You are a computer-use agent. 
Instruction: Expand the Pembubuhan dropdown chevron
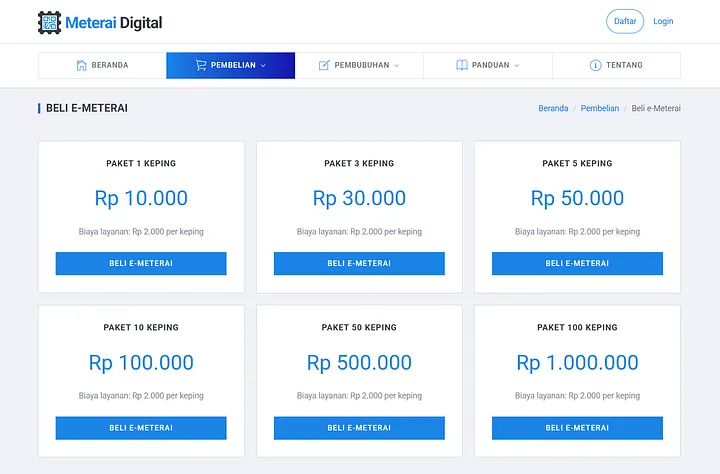[397, 66]
